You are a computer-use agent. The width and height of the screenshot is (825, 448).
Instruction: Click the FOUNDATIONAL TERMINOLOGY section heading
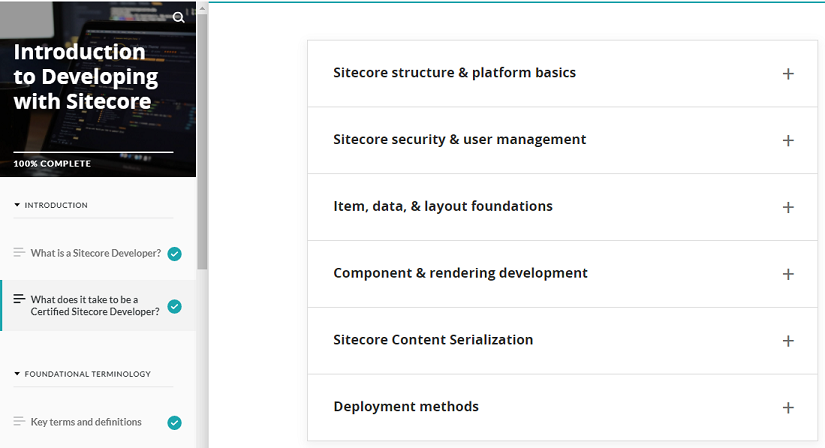click(x=87, y=374)
